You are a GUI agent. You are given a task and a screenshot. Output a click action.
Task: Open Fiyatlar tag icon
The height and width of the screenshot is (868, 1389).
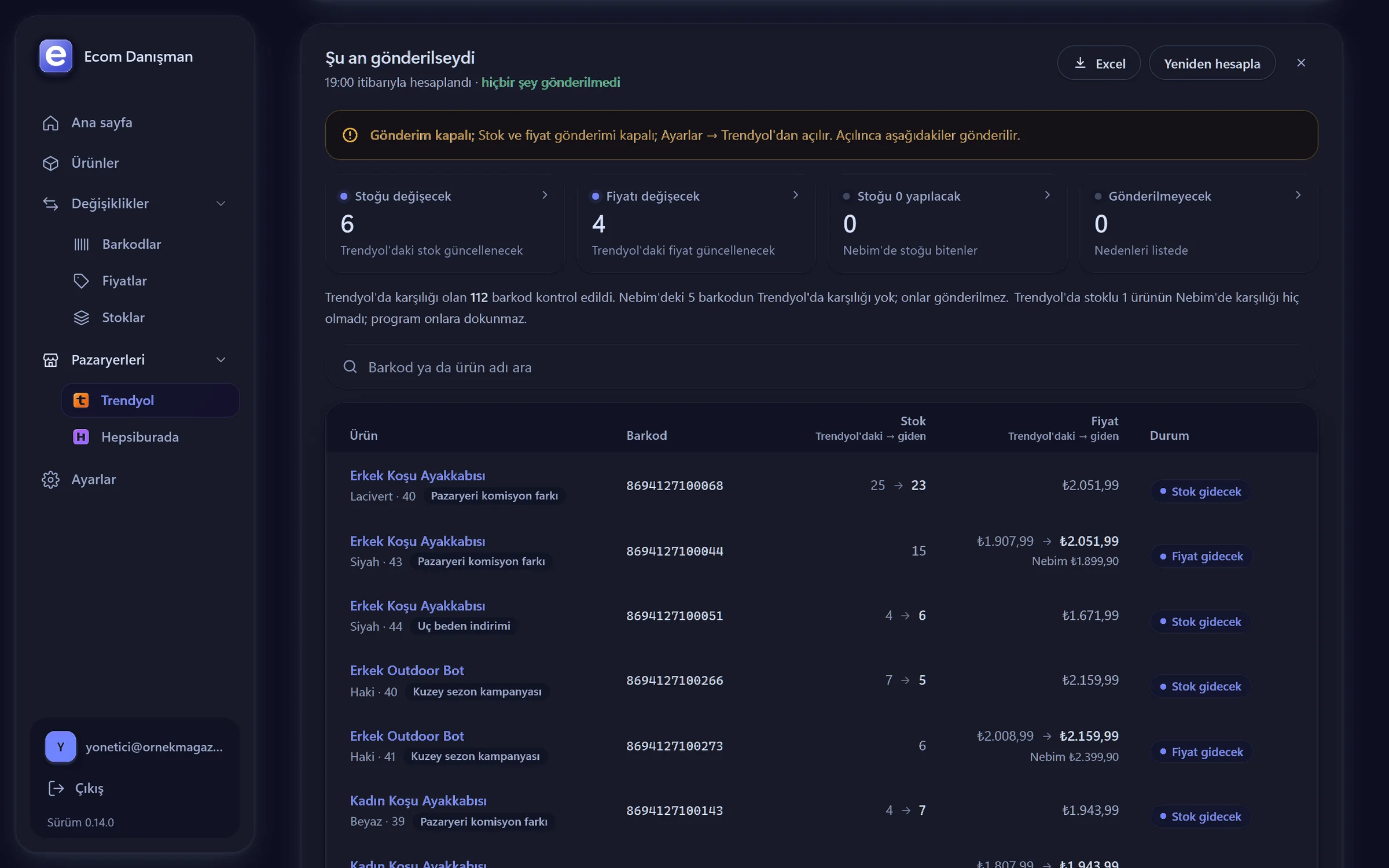pyautogui.click(x=81, y=281)
